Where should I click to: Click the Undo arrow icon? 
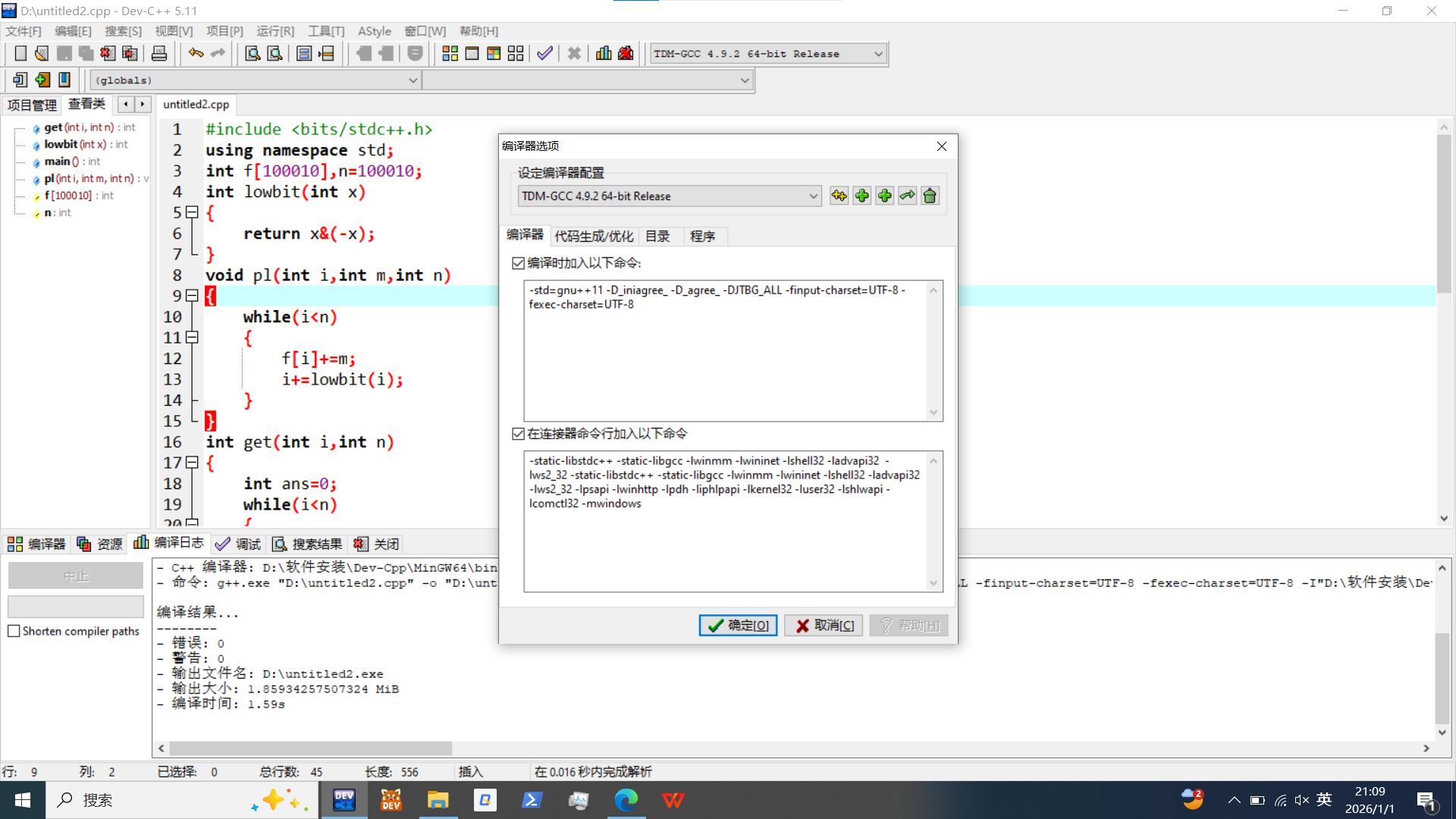196,53
